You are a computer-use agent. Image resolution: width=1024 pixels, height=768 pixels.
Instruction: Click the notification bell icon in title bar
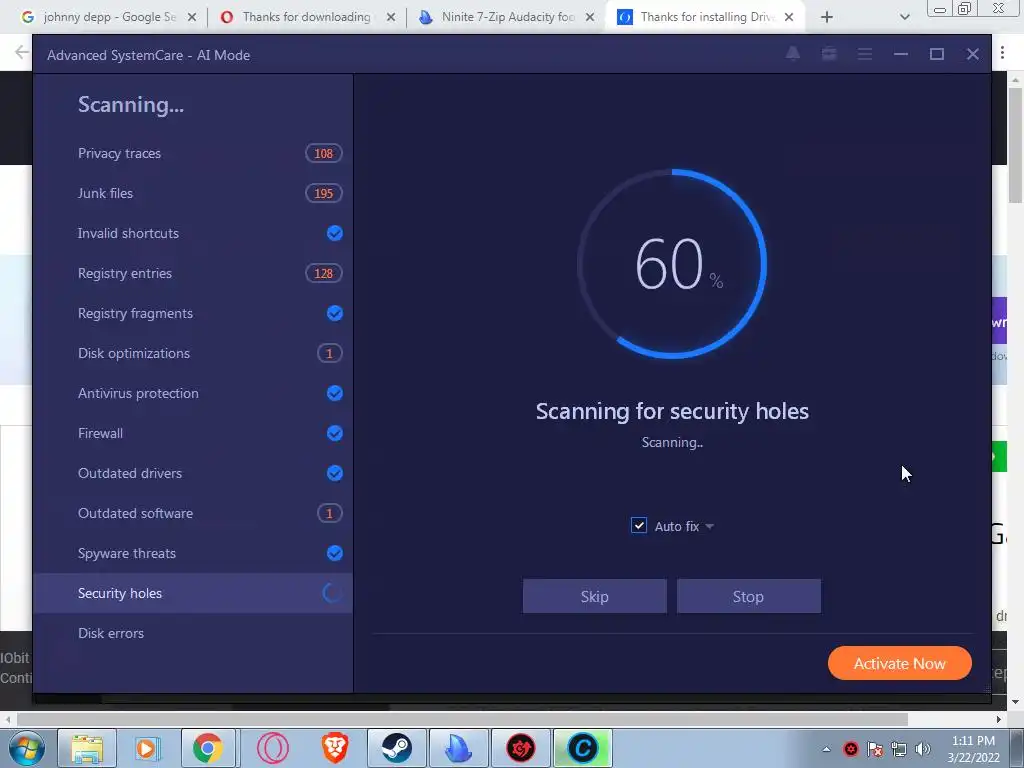click(x=793, y=54)
